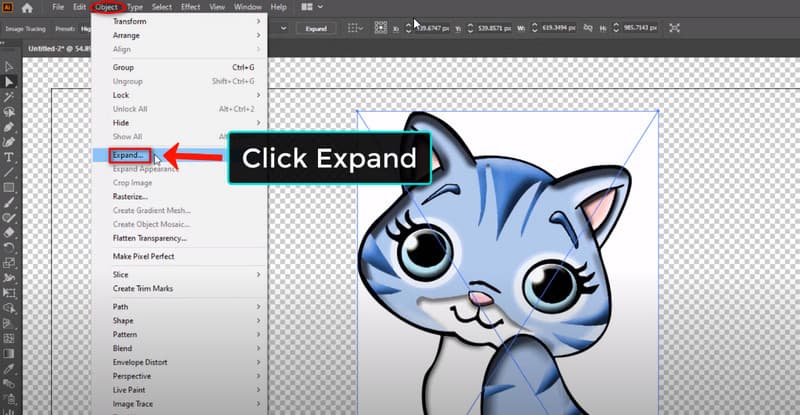Step the Y position value arrows
Viewport: 800px width, 415px height.
[470, 29]
